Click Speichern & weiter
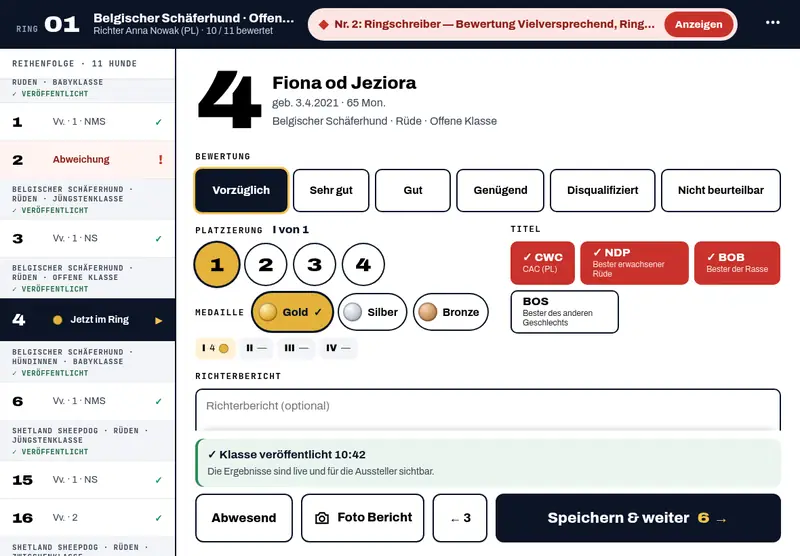 pos(638,518)
